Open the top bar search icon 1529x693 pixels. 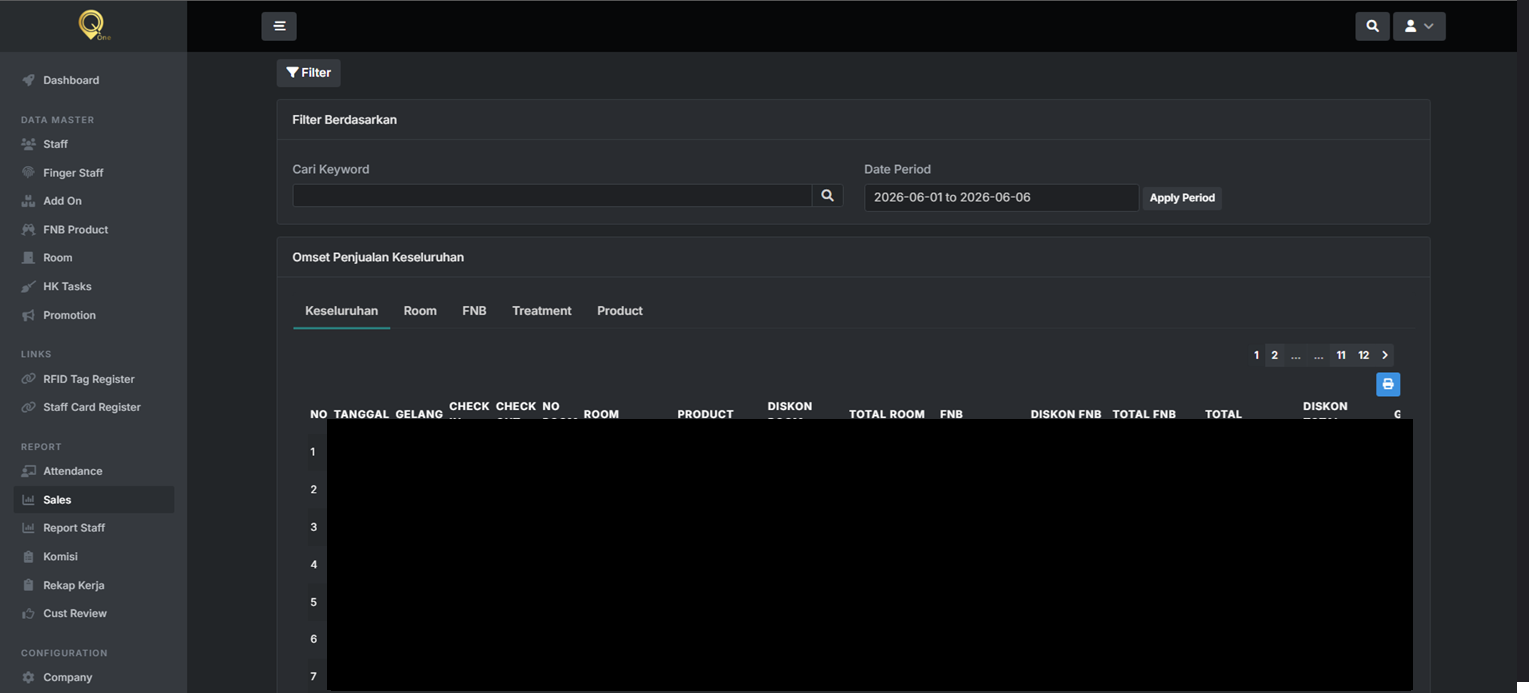1372,26
